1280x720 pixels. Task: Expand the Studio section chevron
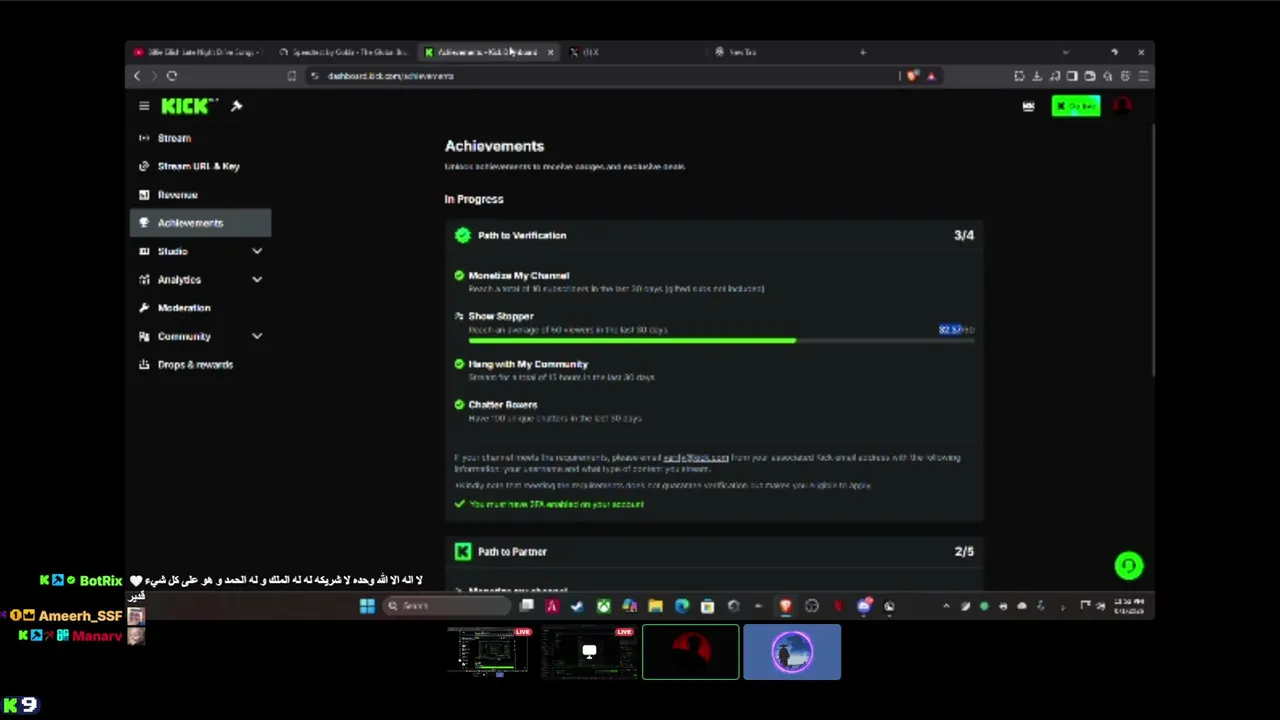257,251
